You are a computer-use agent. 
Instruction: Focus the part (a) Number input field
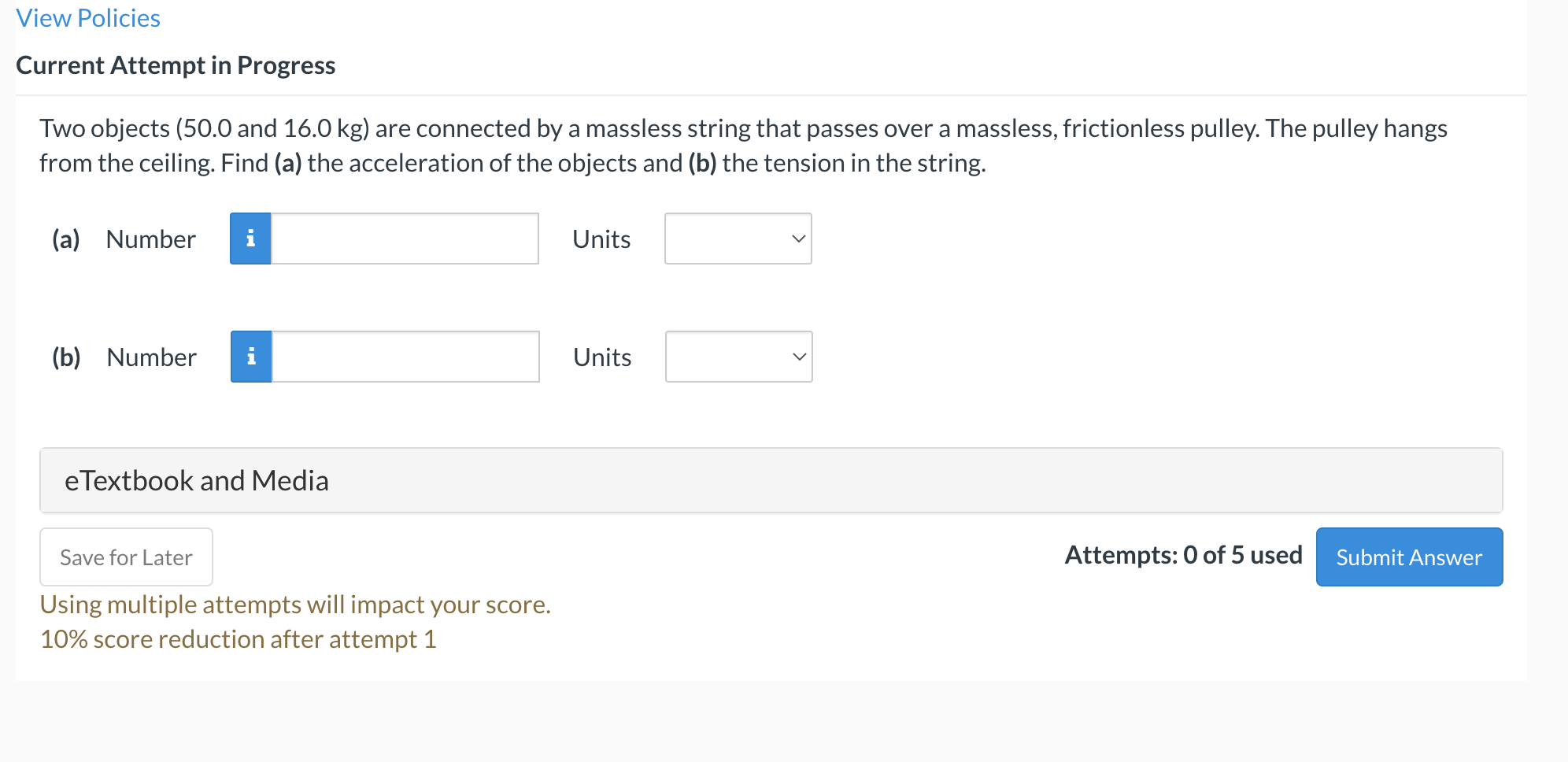tap(405, 239)
